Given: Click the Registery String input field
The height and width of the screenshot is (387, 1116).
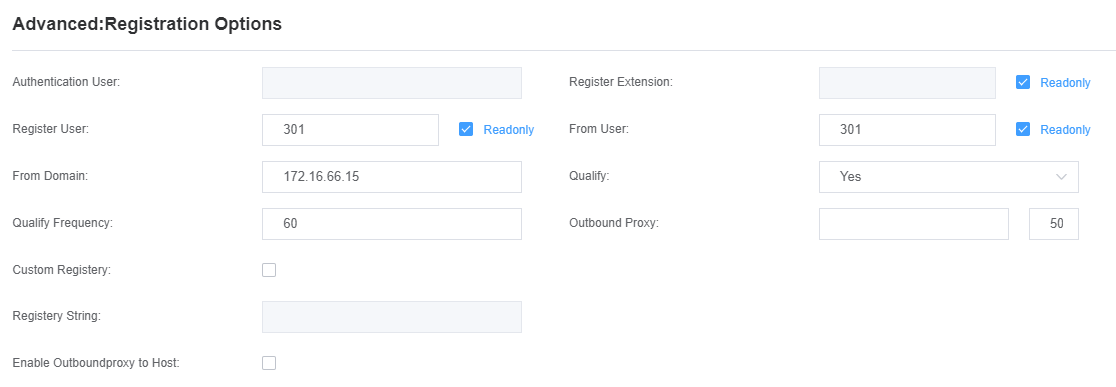Looking at the screenshot, I should [391, 317].
